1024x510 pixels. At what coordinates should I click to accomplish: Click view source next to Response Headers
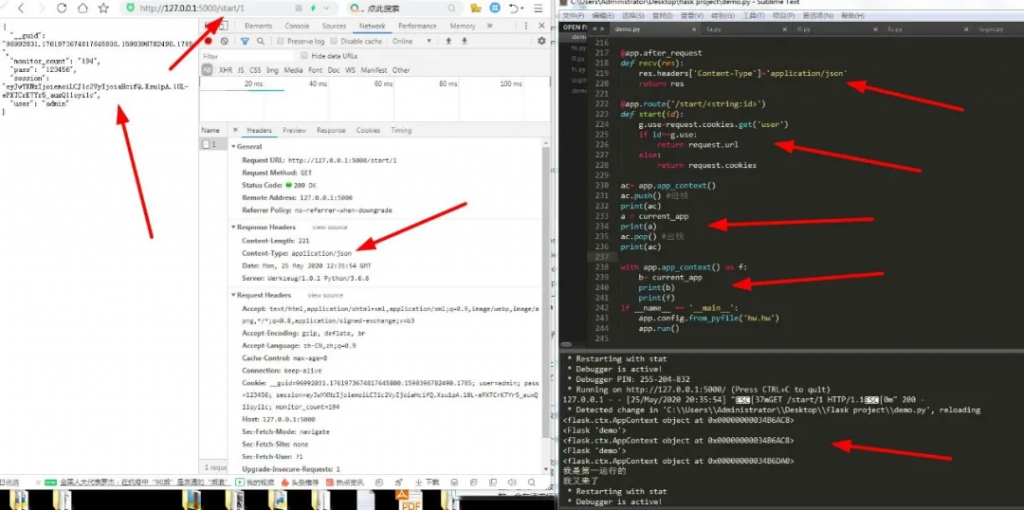coord(329,227)
